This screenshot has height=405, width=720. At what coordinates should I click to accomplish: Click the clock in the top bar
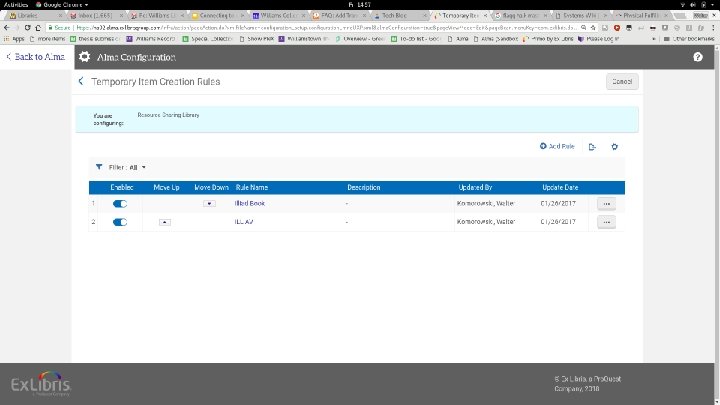coord(360,5)
